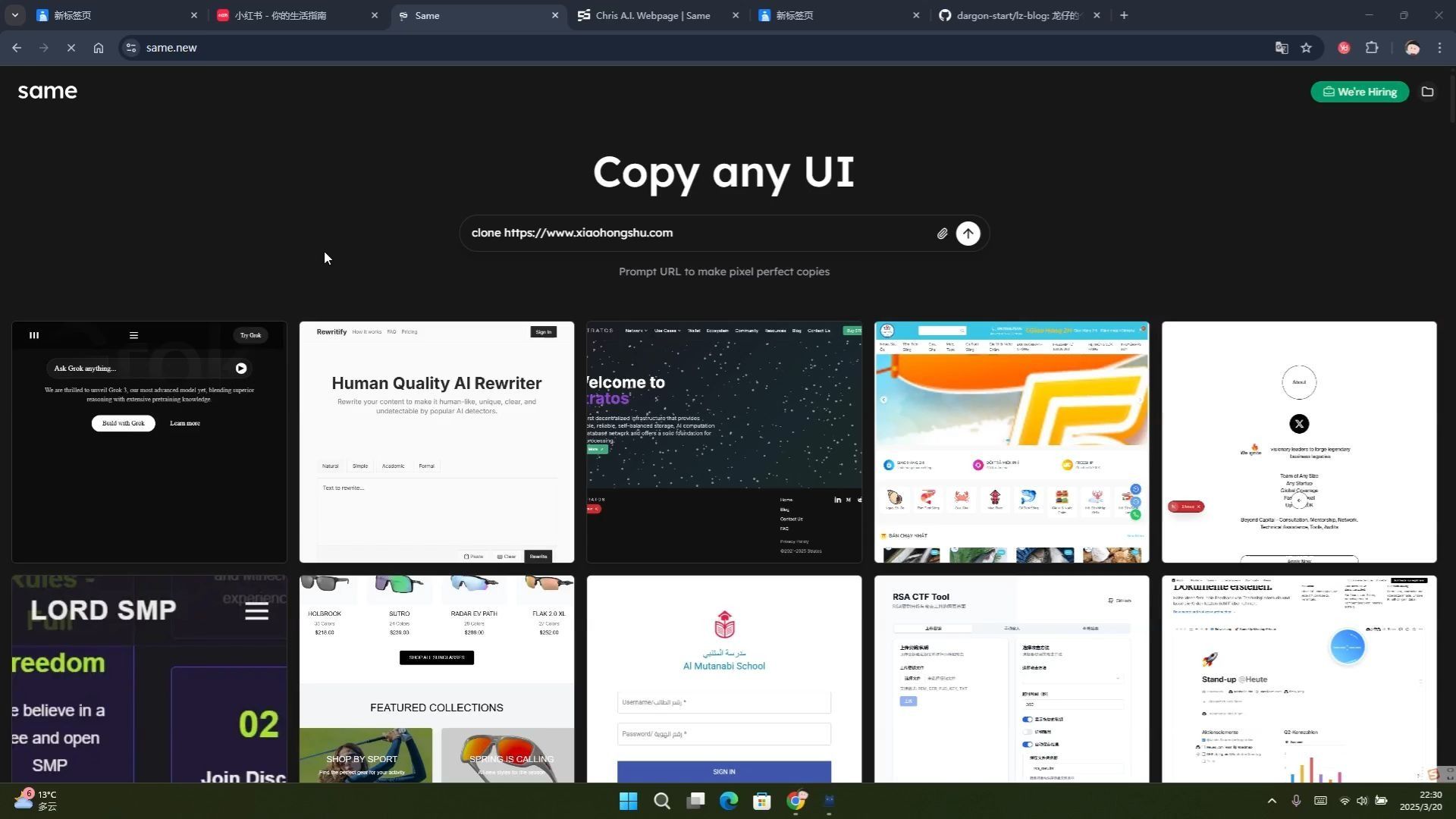Bookmark this page with the star icon
Viewport: 1456px width, 819px height.
click(1306, 48)
